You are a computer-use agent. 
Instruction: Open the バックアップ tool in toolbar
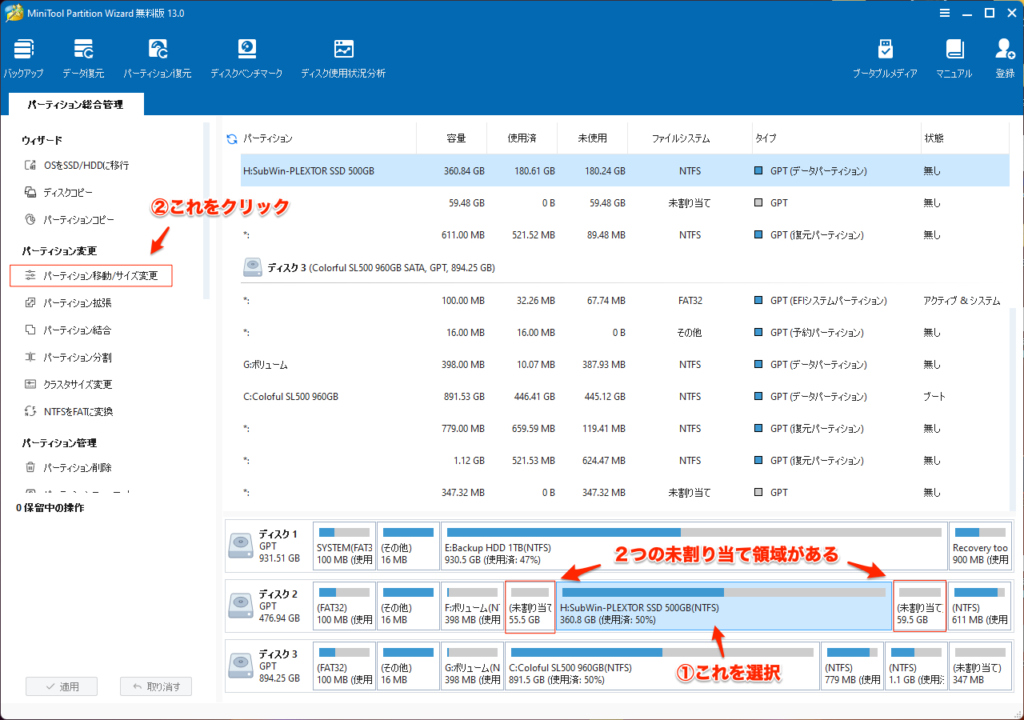point(23,50)
